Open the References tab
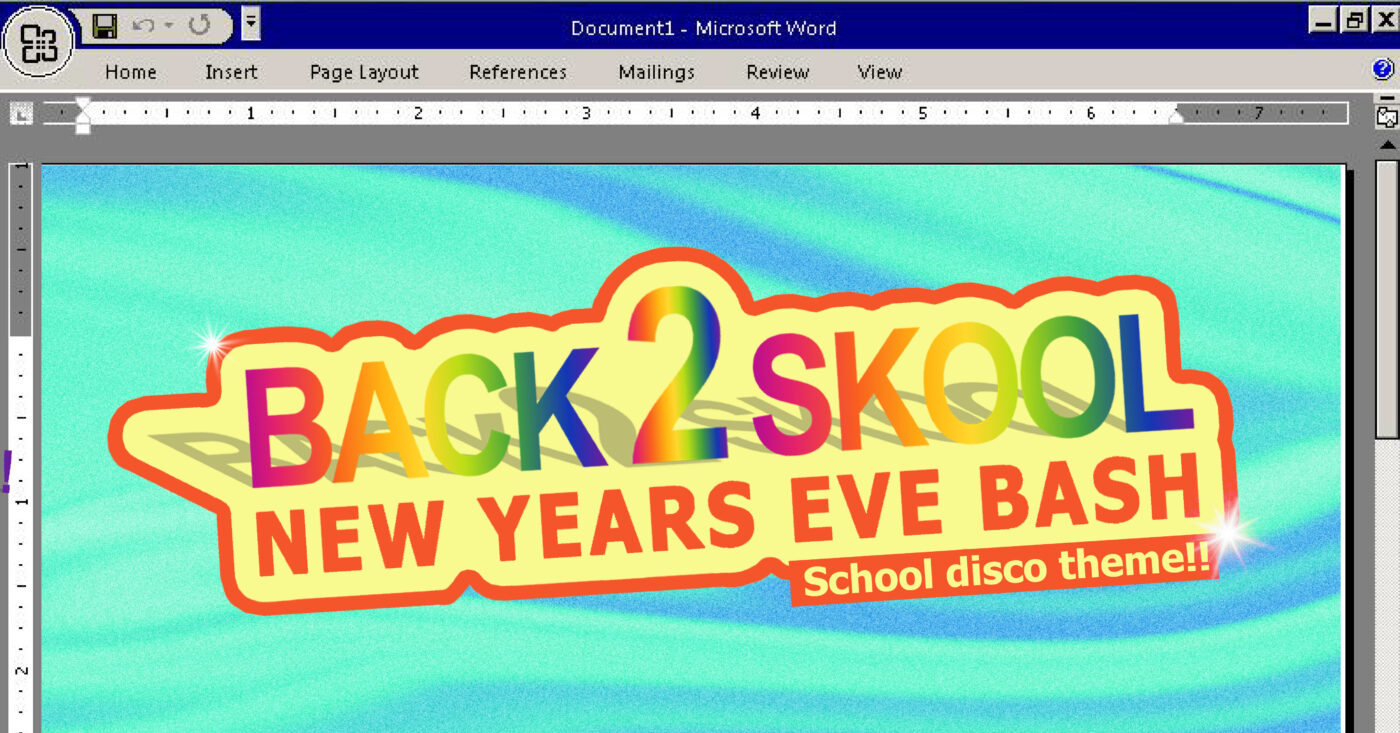 518,72
